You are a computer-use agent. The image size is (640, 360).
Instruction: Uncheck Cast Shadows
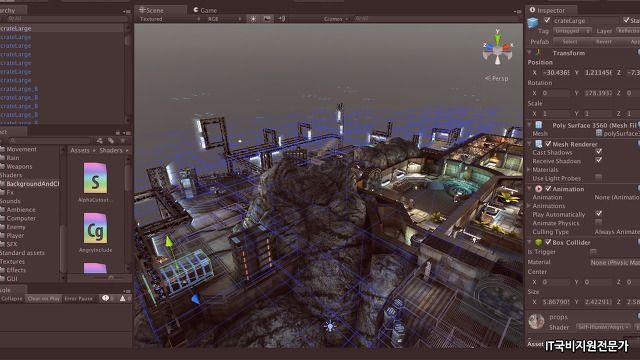coord(599,152)
